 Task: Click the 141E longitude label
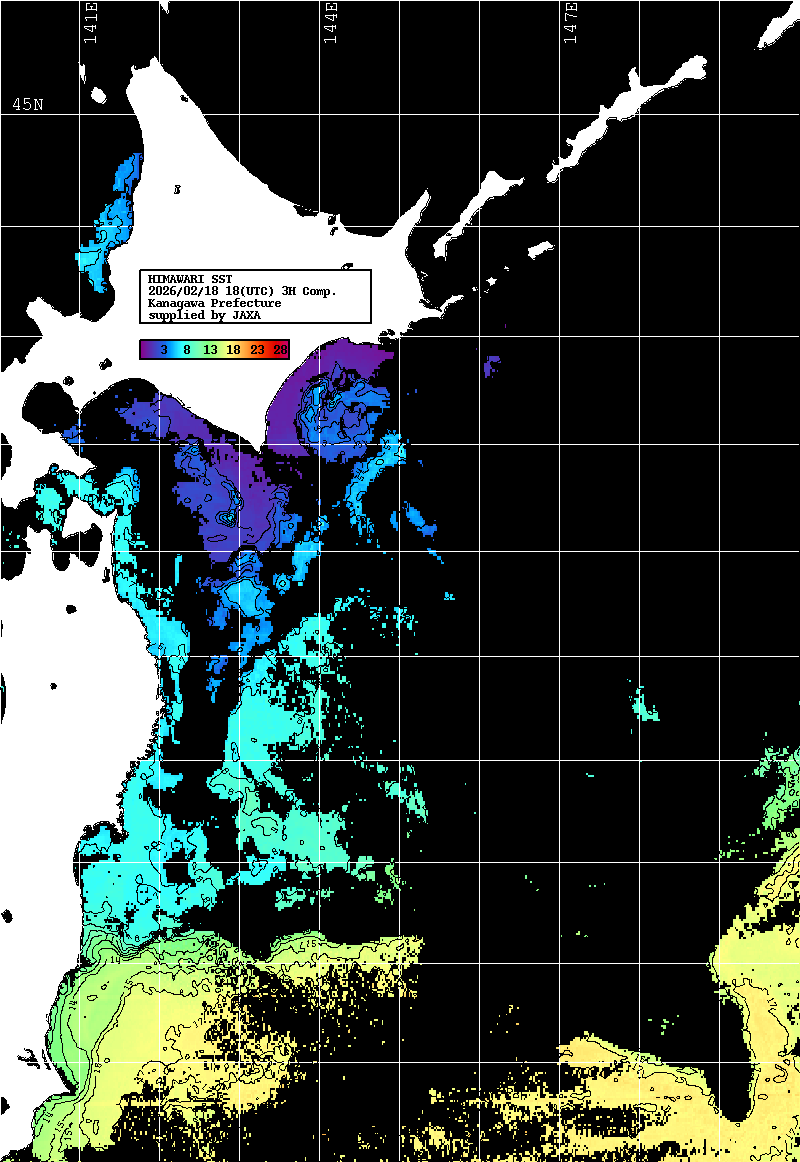[x=90, y=22]
